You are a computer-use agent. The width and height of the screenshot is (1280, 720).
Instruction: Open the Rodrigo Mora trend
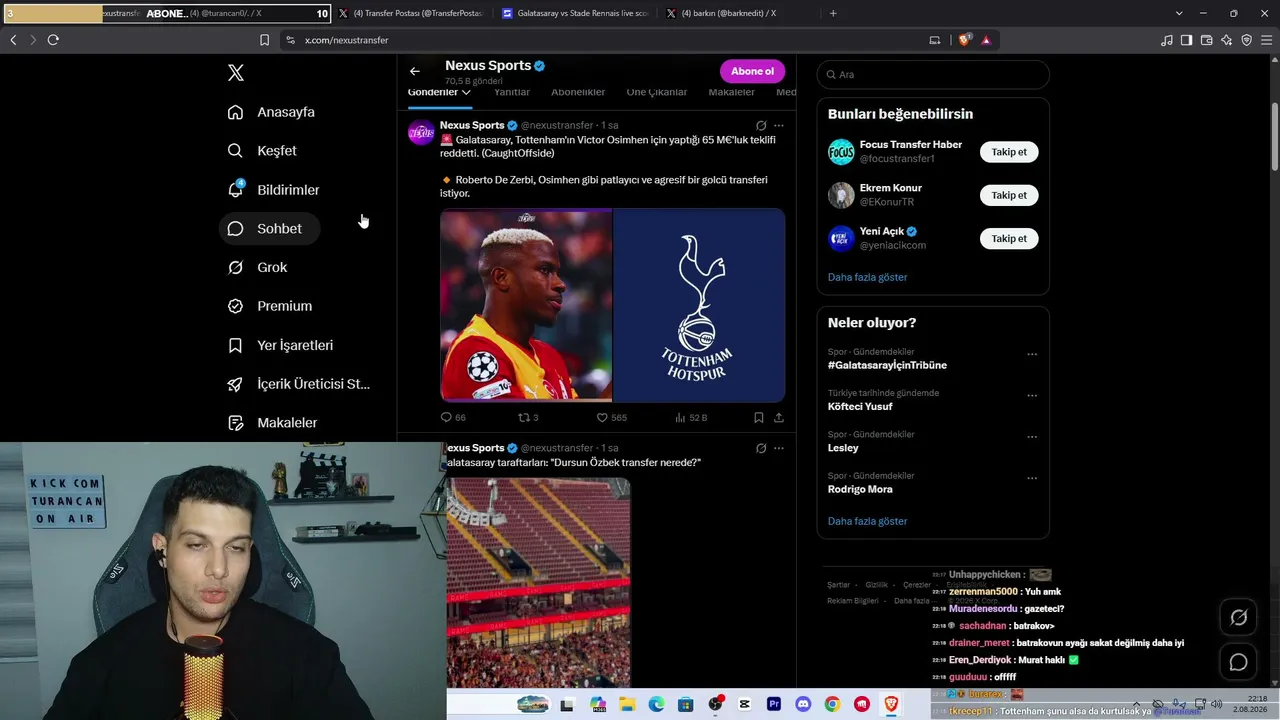[860, 490]
